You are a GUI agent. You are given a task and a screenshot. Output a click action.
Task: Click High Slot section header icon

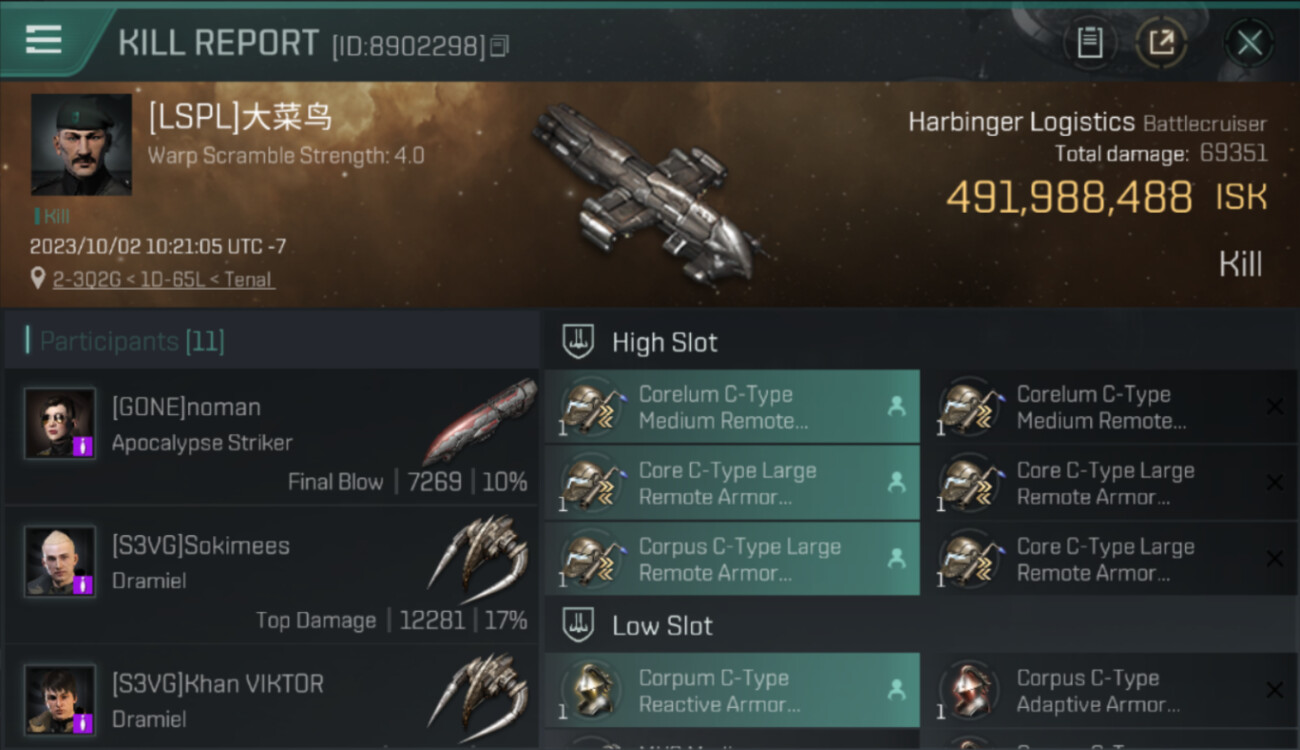pos(579,342)
